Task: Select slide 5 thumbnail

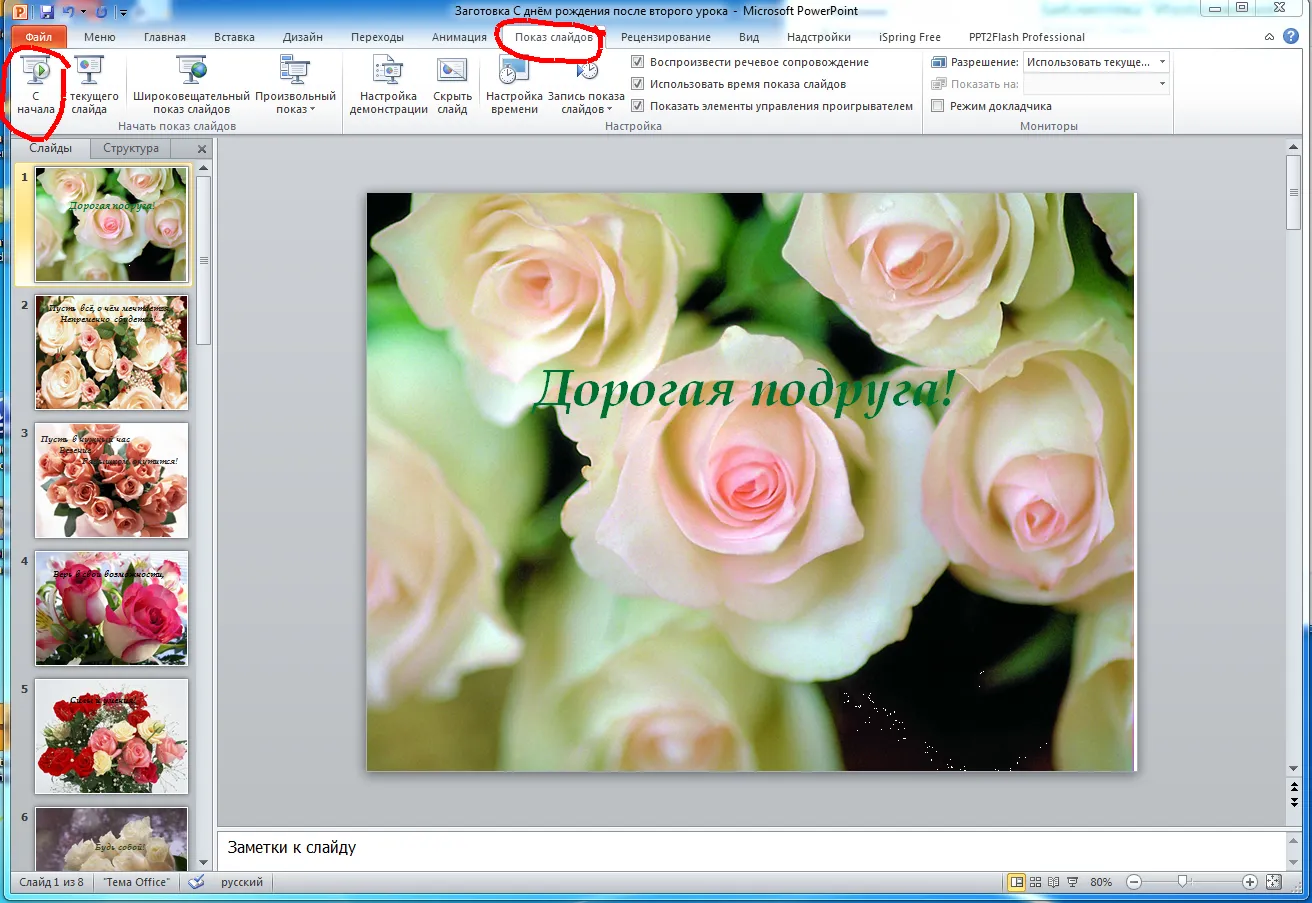Action: 111,736
